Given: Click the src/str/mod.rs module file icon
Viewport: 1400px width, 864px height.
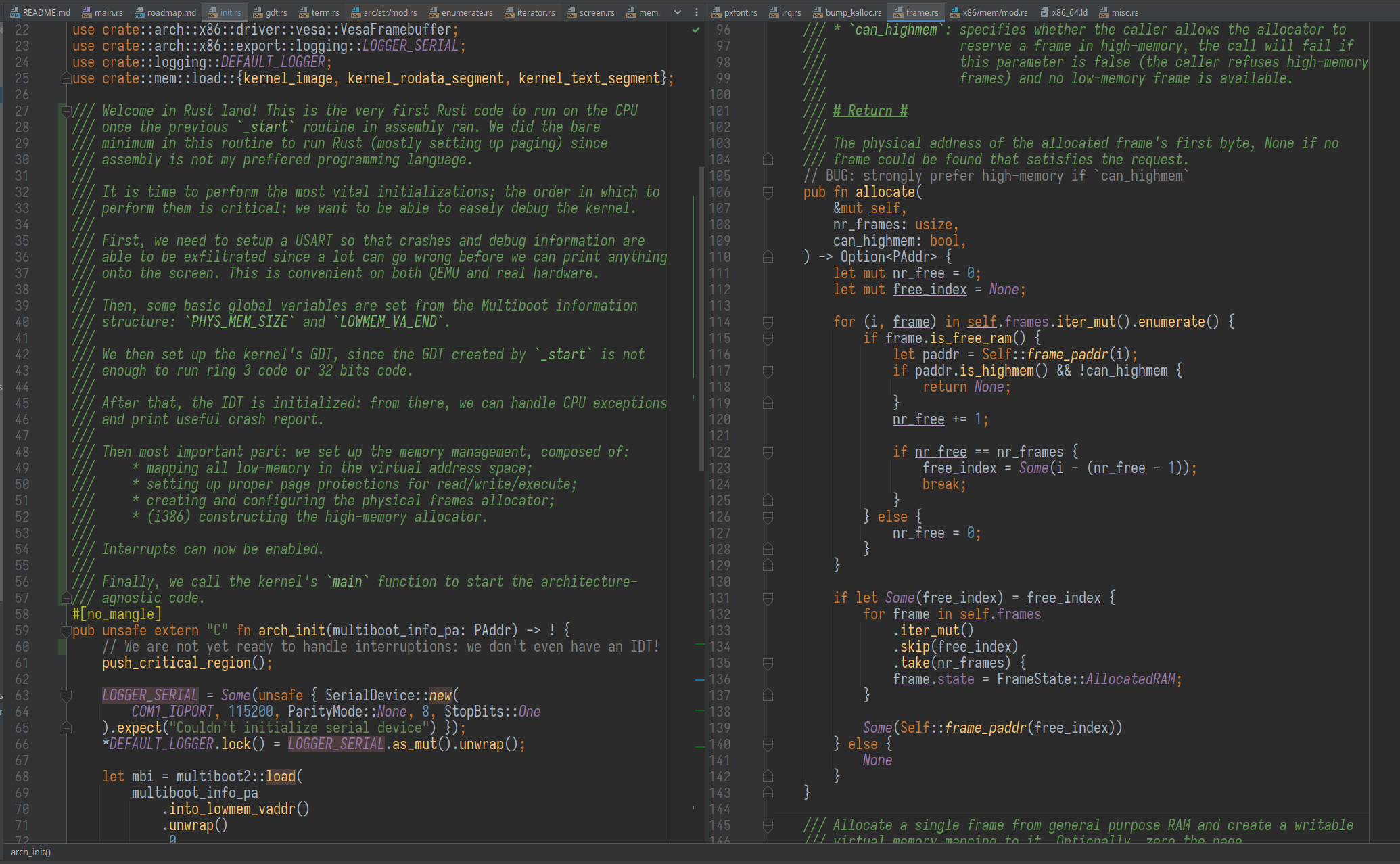Looking at the screenshot, I should 356,12.
